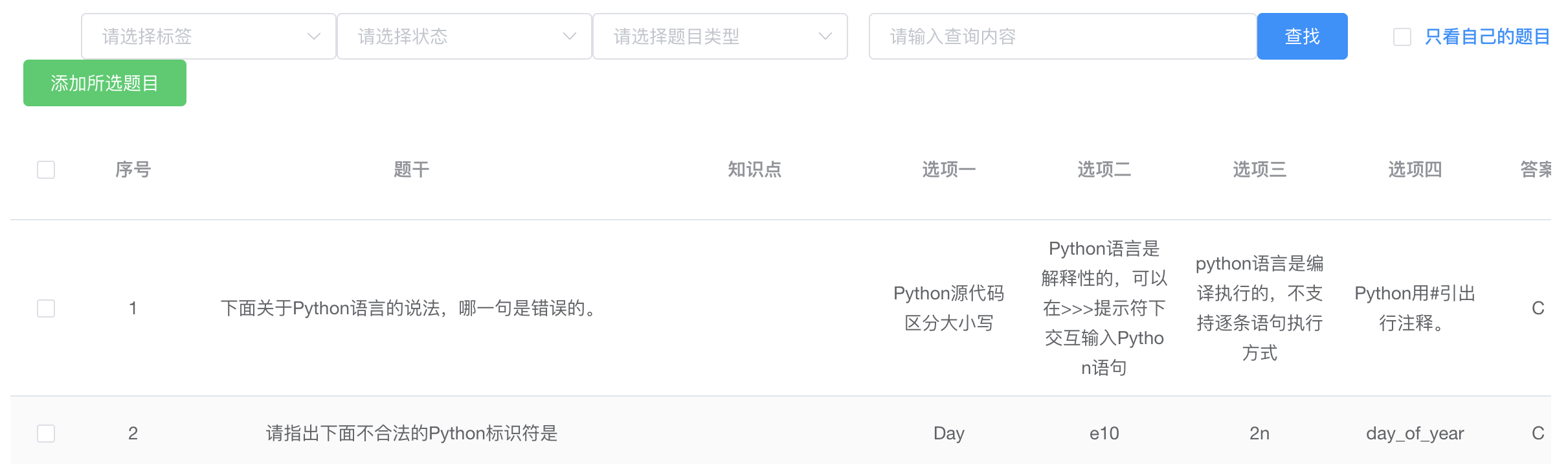The height and width of the screenshot is (464, 1568).
Task: Open the 请选择标签 dropdown
Action: tap(208, 36)
